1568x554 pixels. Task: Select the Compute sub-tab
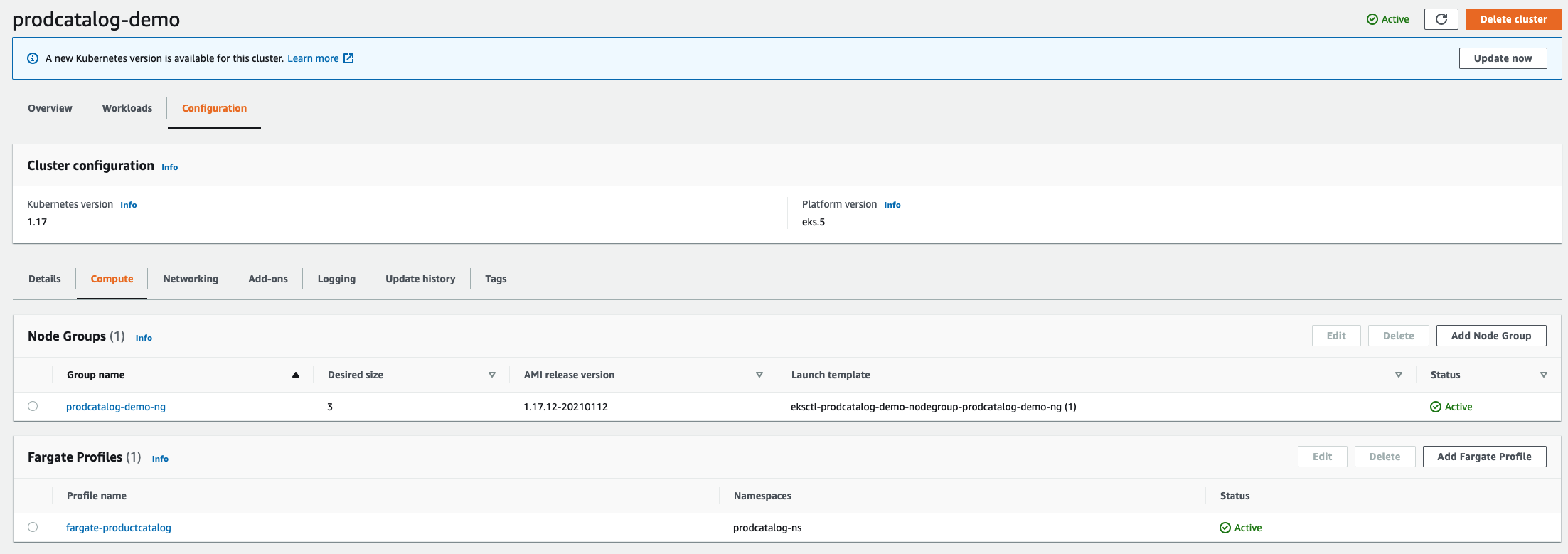point(112,279)
